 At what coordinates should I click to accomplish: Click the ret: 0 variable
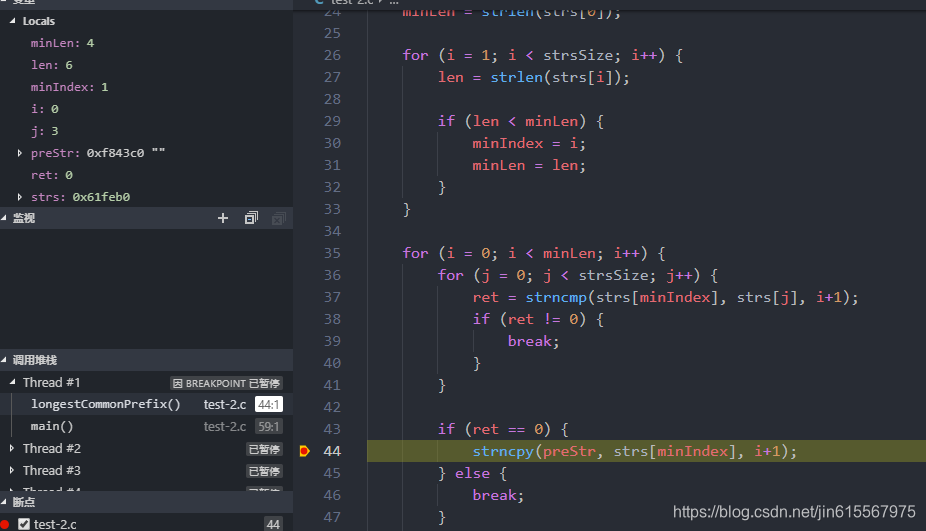pyautogui.click(x=52, y=175)
